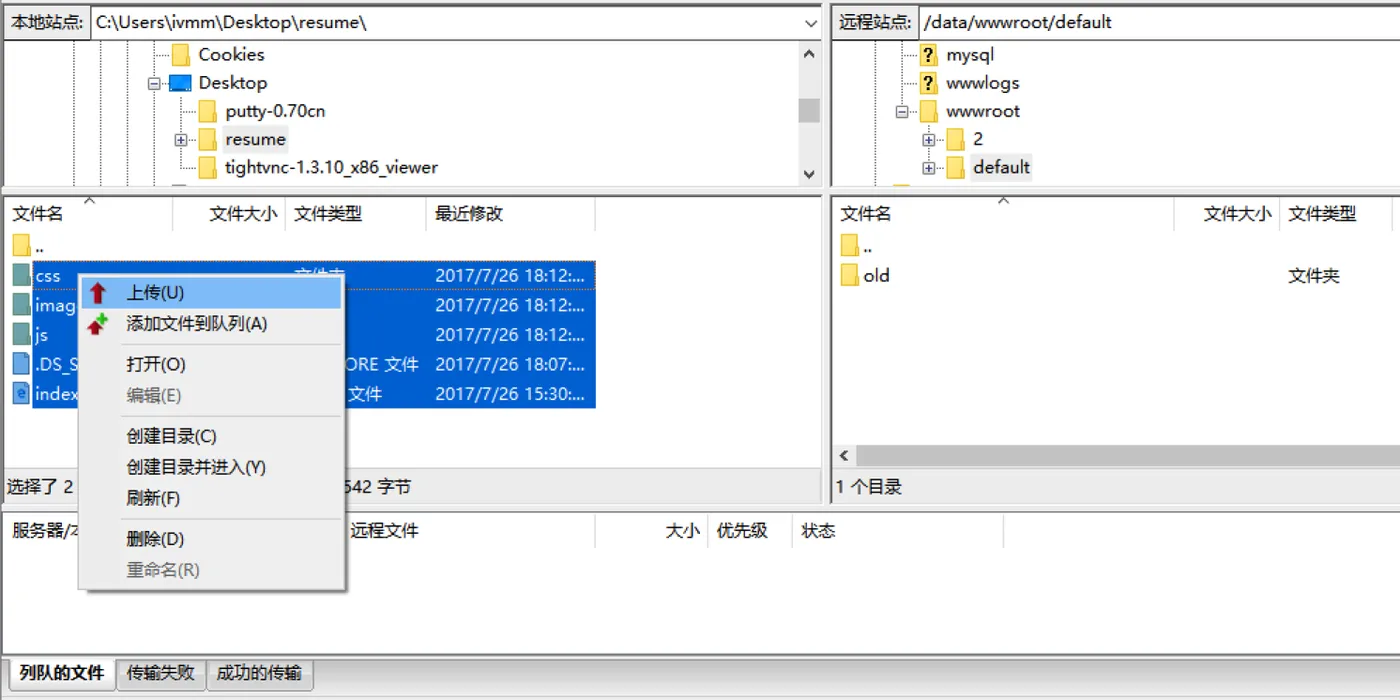Choose 添加文件到队列(A) menu entry
The height and width of the screenshot is (700, 1400).
coord(211,324)
